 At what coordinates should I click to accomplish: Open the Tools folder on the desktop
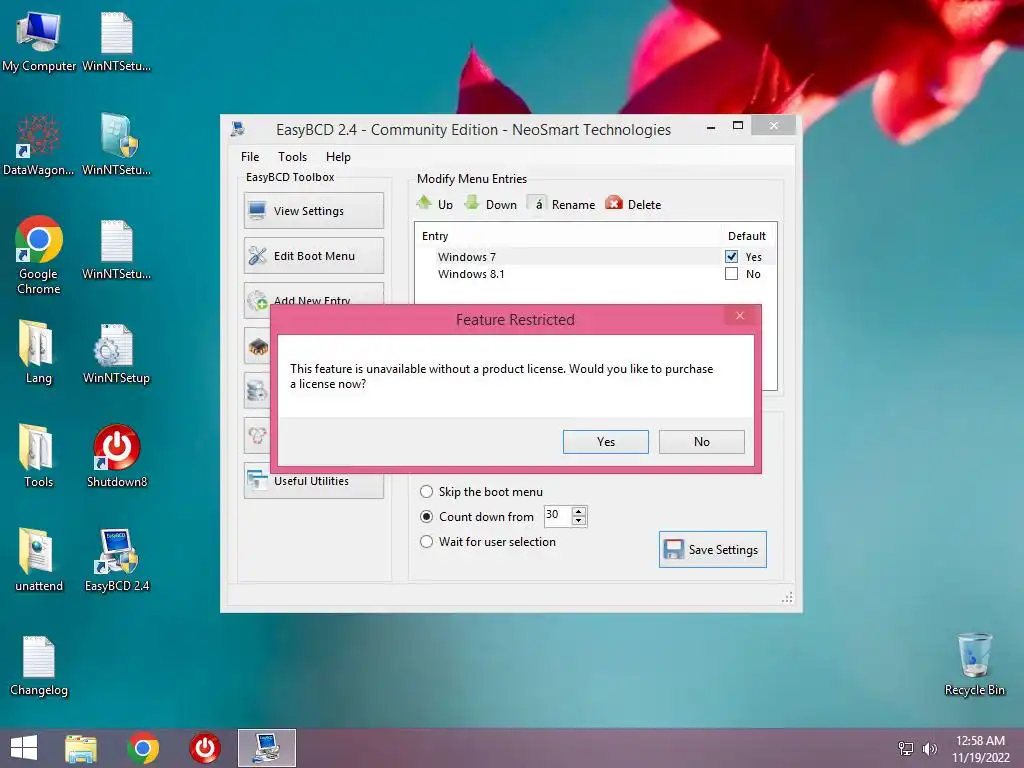pos(39,455)
